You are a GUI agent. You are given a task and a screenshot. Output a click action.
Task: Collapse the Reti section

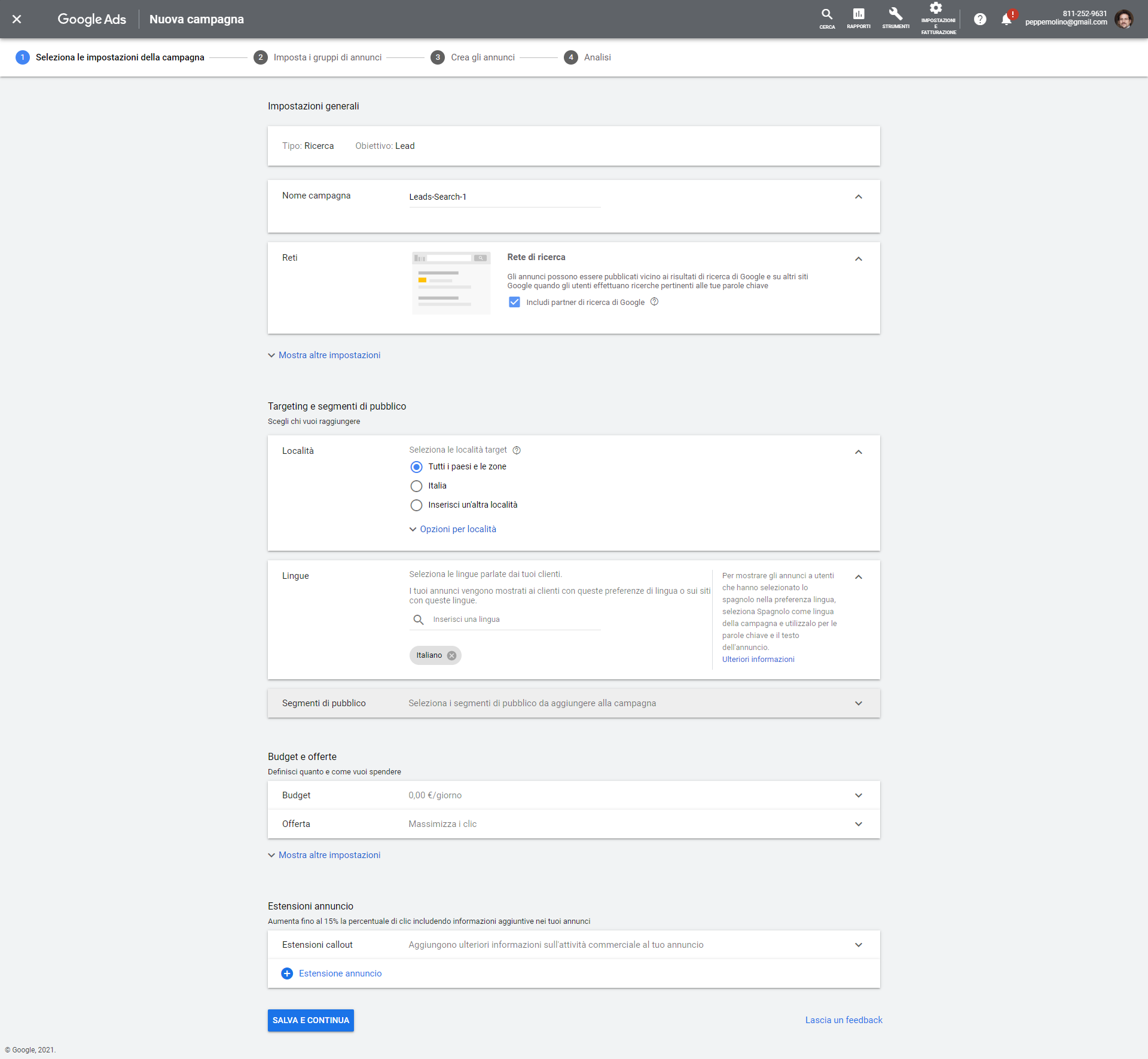point(859,258)
